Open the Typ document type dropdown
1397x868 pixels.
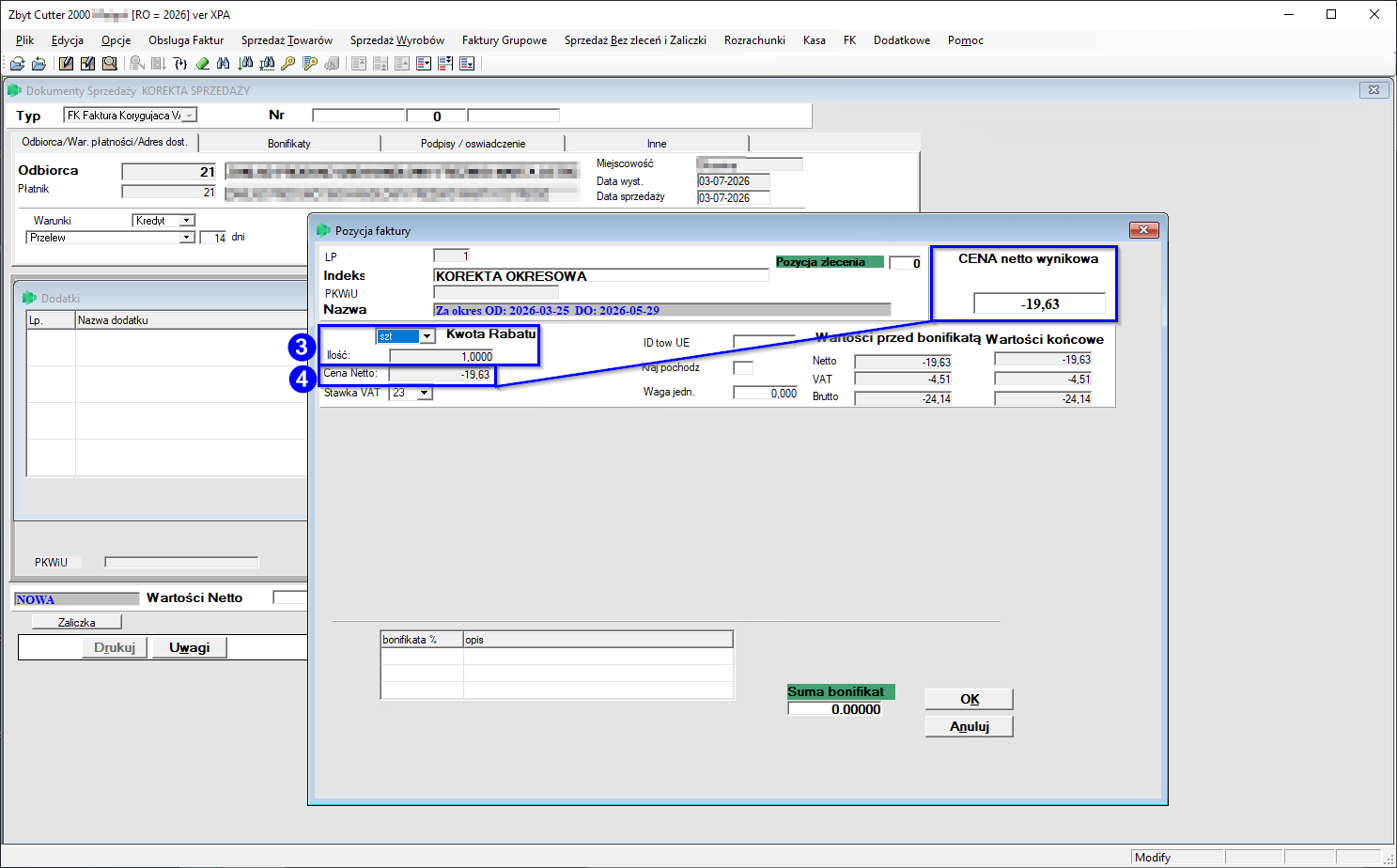point(190,116)
